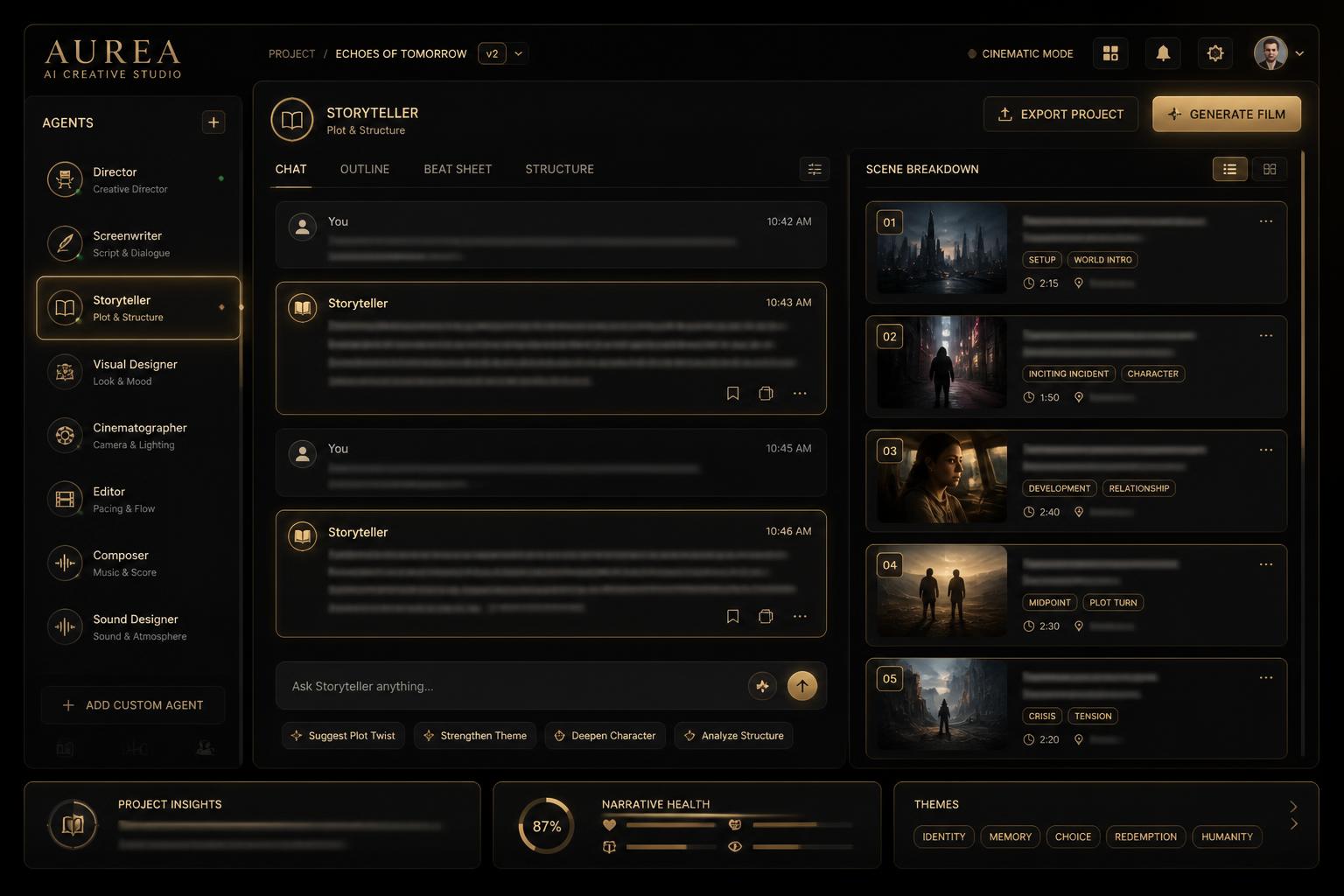The image size is (1344, 896).
Task: Copy the 10:46 AM Storyteller message
Action: click(766, 616)
